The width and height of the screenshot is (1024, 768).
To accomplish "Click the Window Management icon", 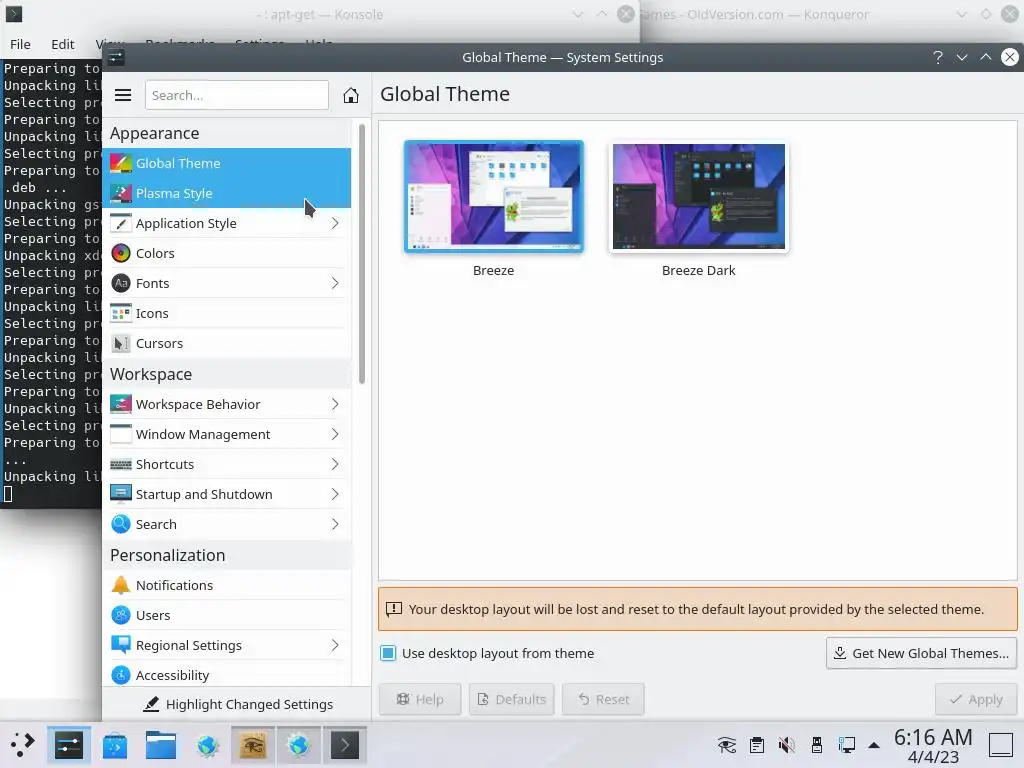I will [x=121, y=434].
